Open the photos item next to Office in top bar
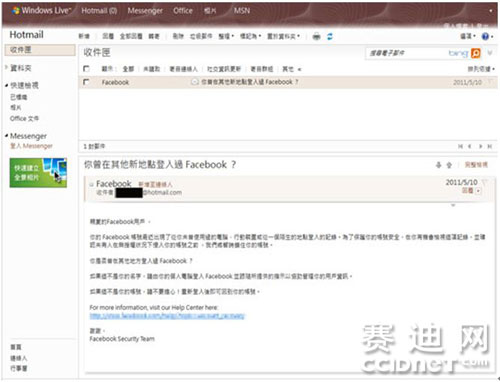Image resolution: width=500 pixels, height=382 pixels. click(210, 11)
